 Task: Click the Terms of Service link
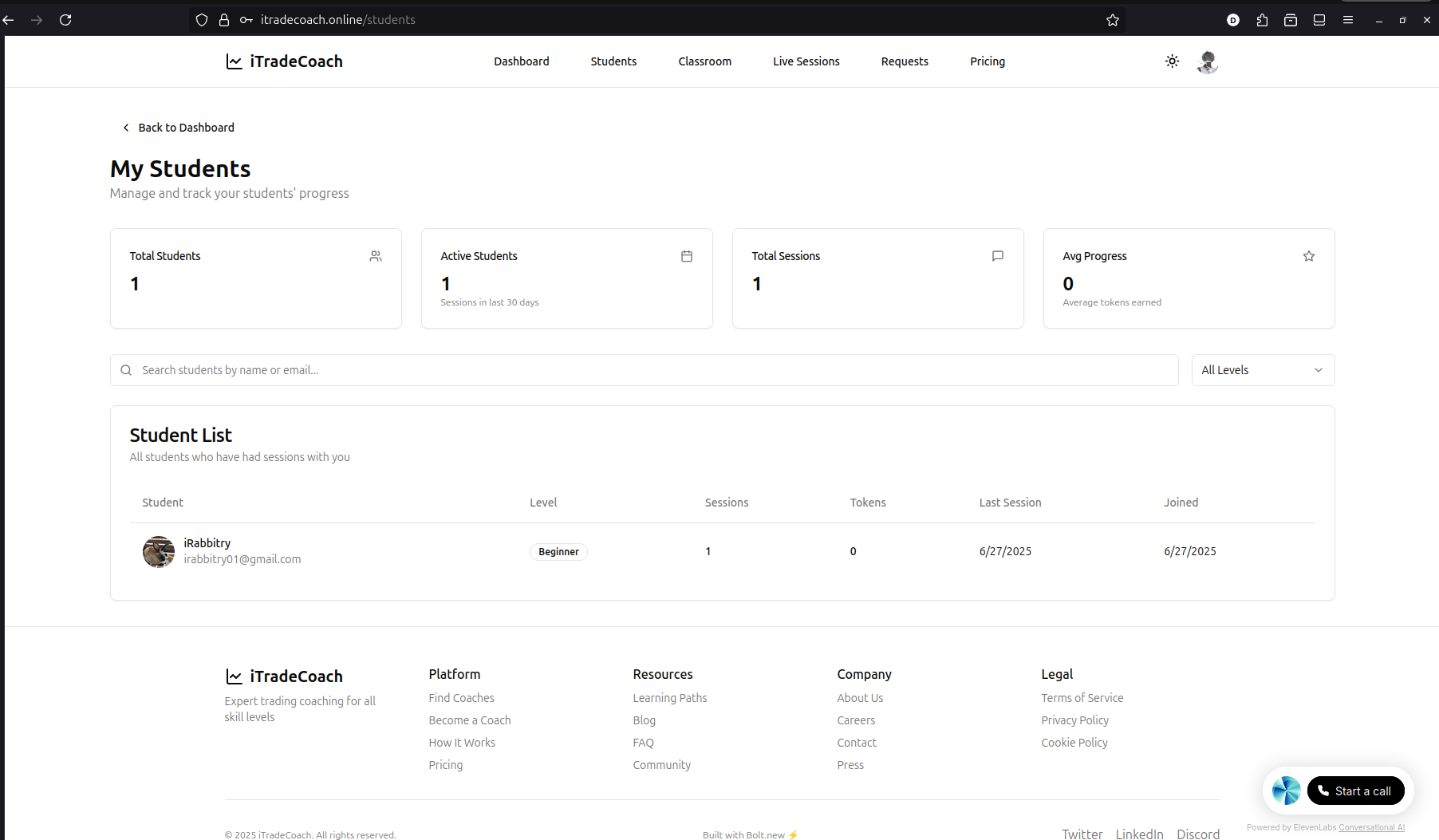coord(1082,698)
